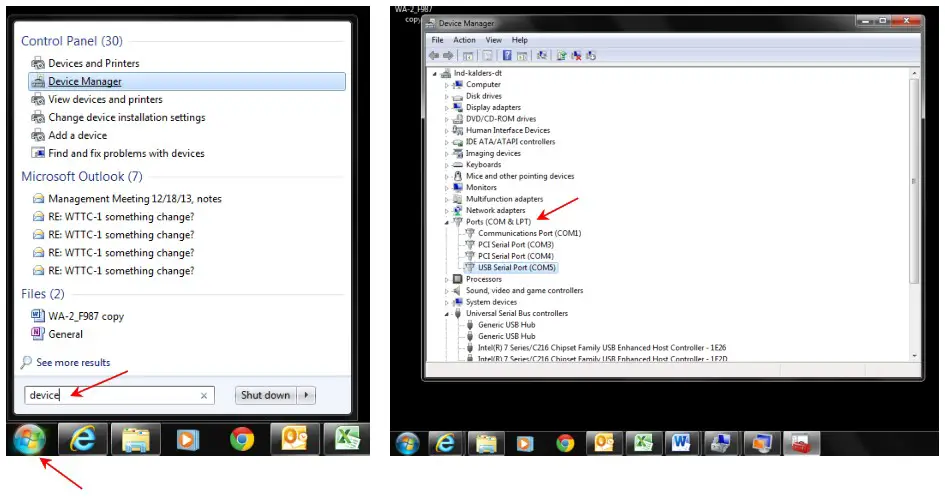Open Find and fix problems with devices
The width and height of the screenshot is (945, 500).
point(126,154)
